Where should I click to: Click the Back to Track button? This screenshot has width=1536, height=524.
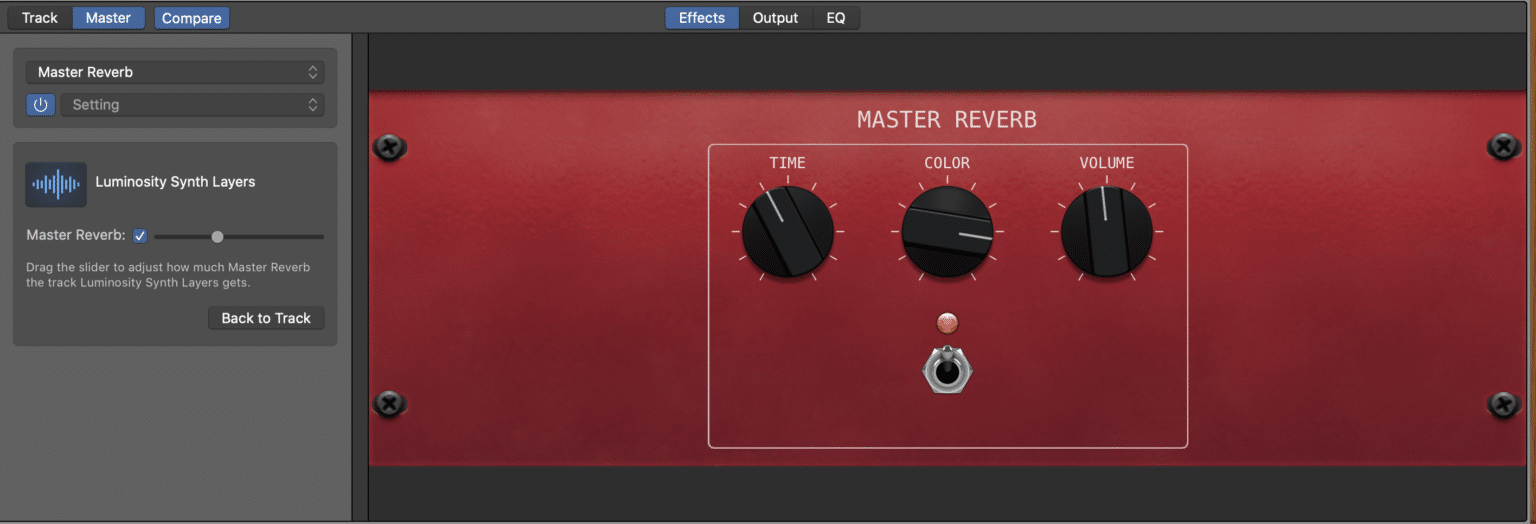click(266, 318)
